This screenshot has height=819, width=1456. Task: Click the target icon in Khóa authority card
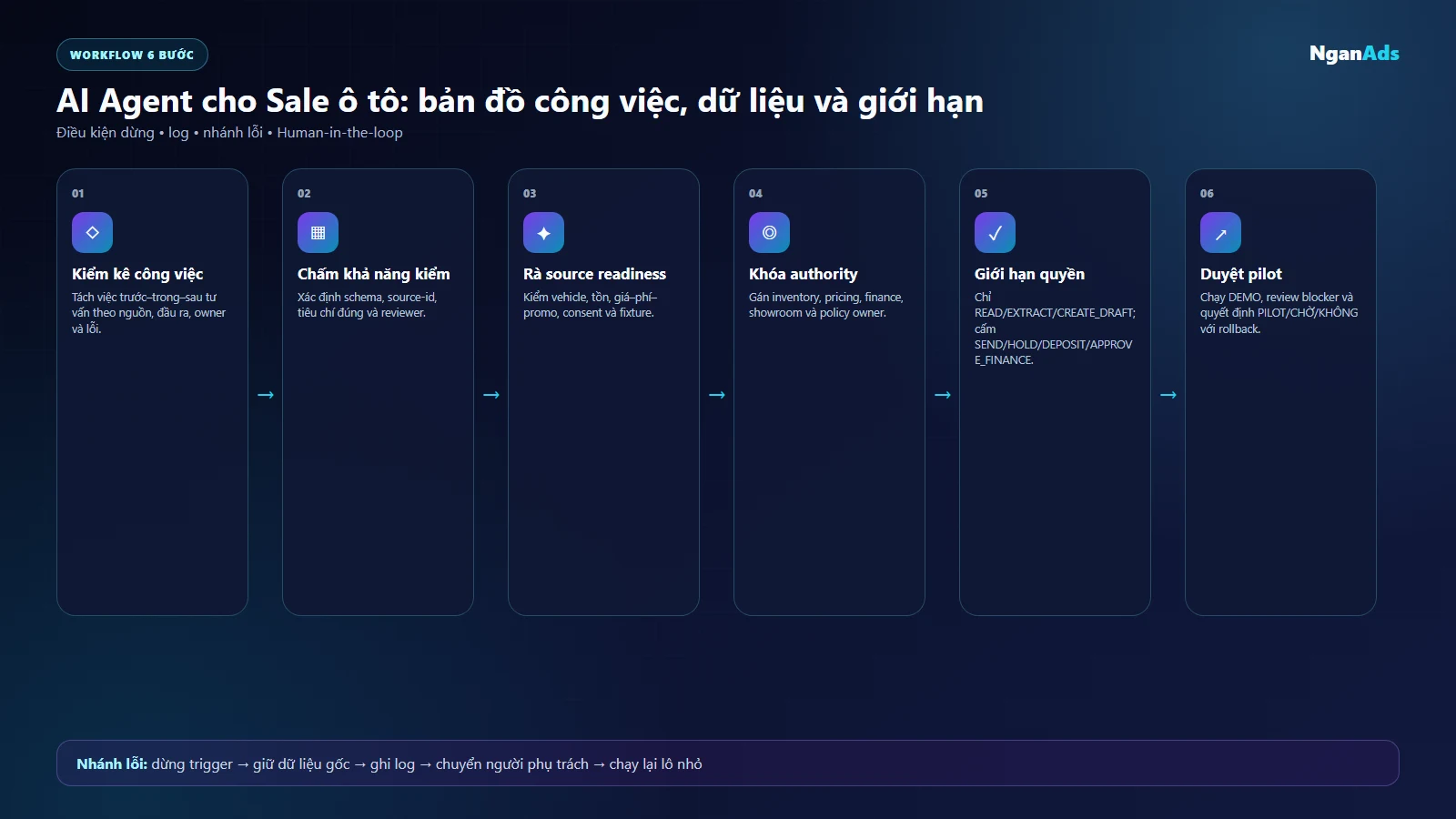(769, 232)
